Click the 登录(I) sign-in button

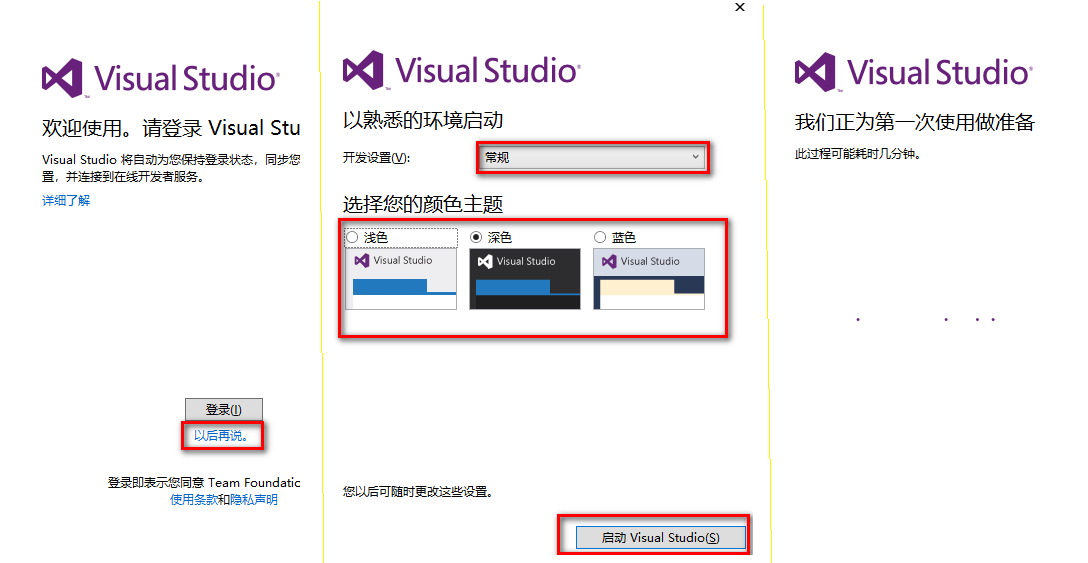[x=223, y=410]
